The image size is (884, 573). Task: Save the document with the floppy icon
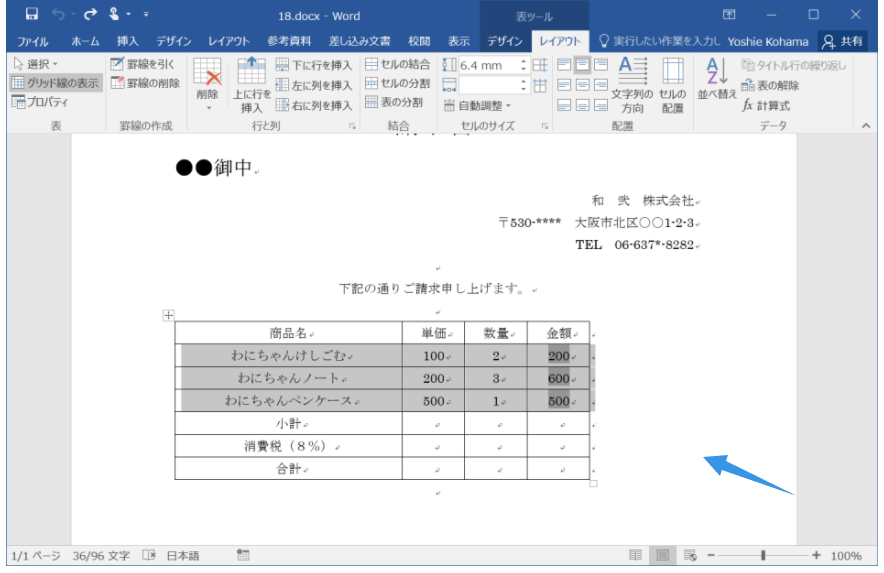[32, 14]
